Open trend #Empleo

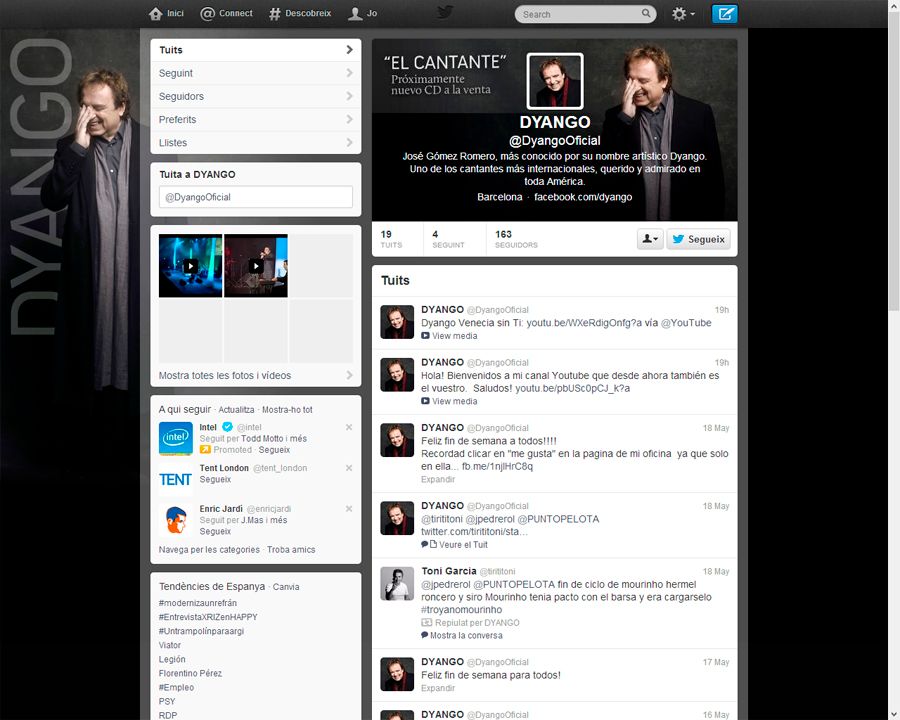click(x=176, y=687)
